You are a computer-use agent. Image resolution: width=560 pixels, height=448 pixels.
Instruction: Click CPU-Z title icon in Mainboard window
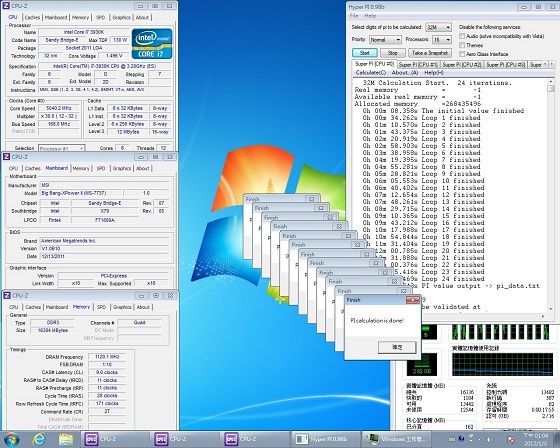point(7,157)
